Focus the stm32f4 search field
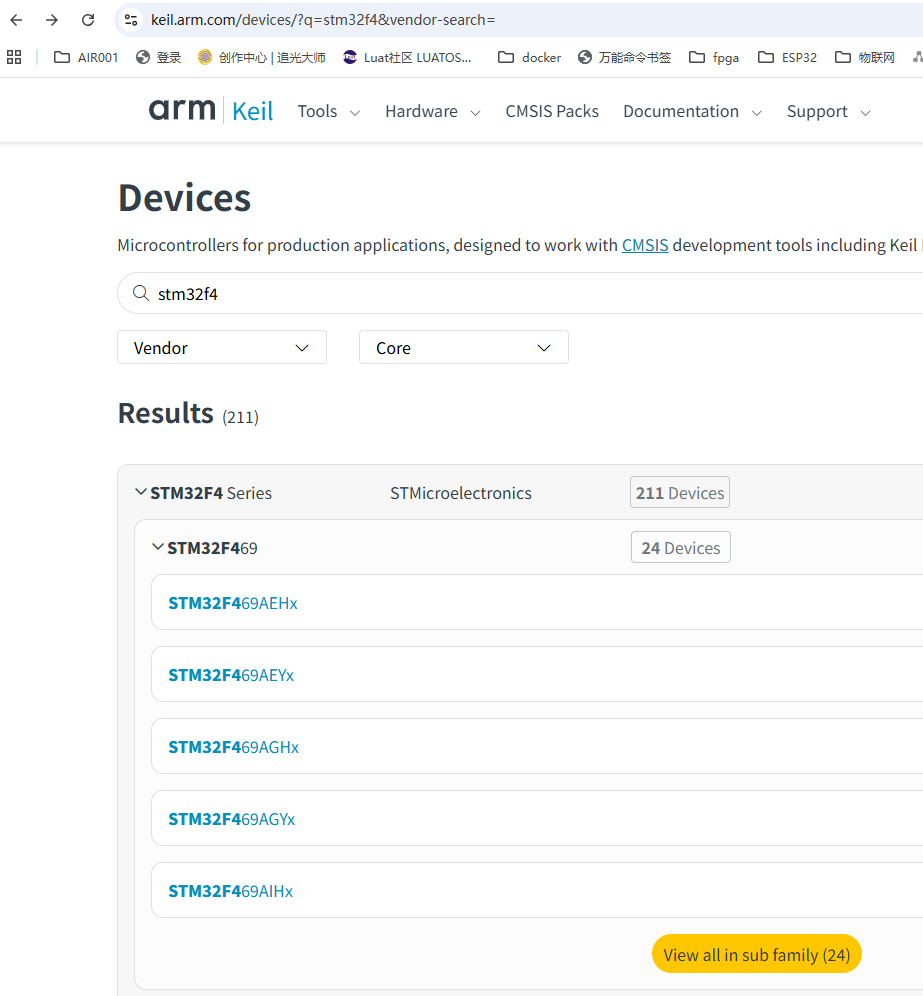Viewport: 923px width, 996px height. tap(520, 293)
